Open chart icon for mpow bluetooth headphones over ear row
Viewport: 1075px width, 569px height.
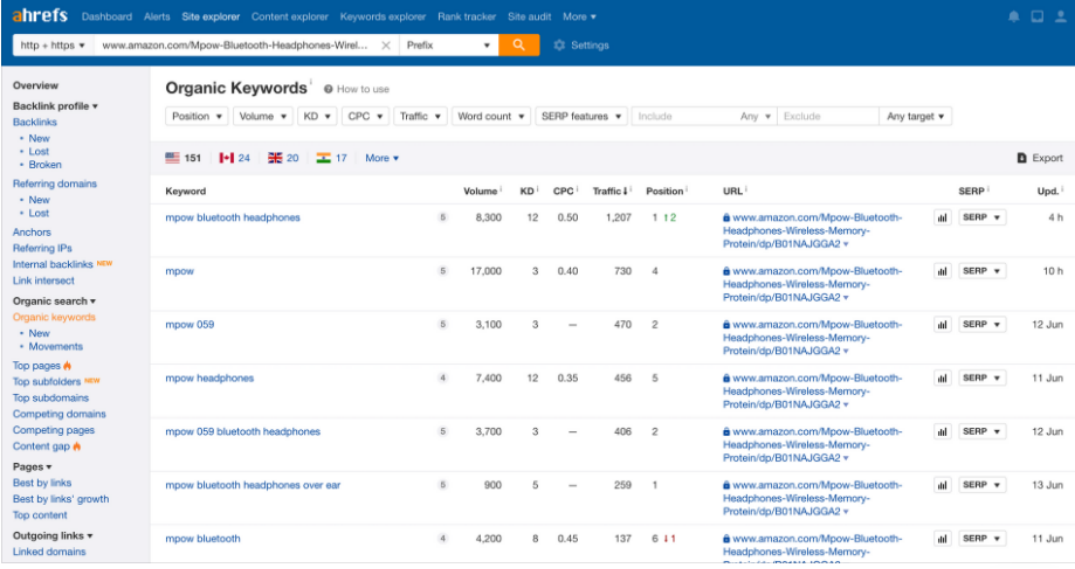pos(943,485)
